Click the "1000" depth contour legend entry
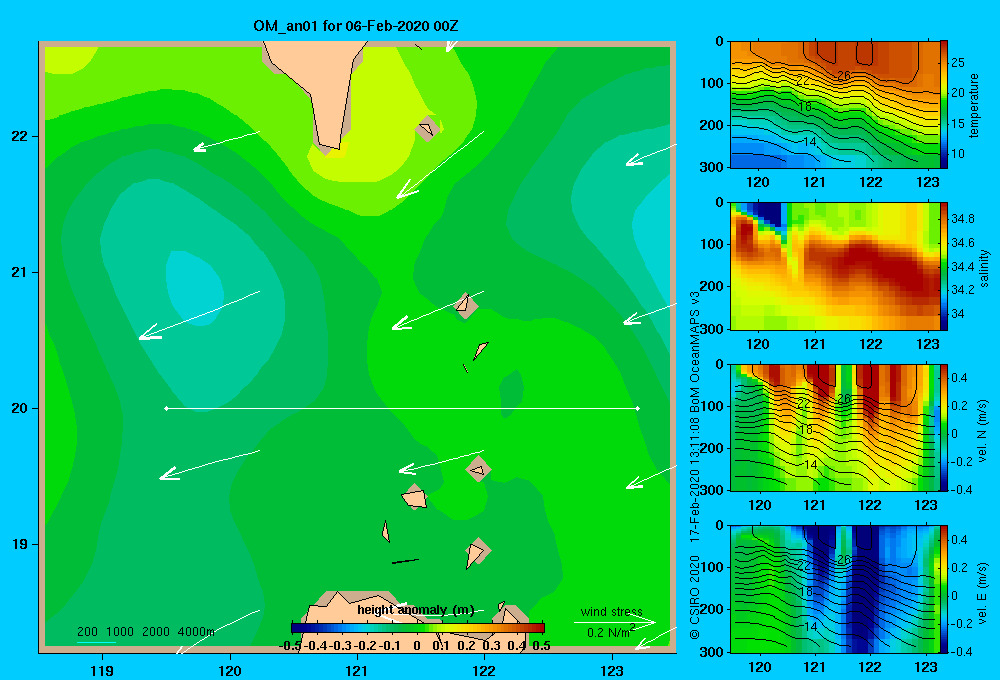1000x680 pixels. pos(120,632)
